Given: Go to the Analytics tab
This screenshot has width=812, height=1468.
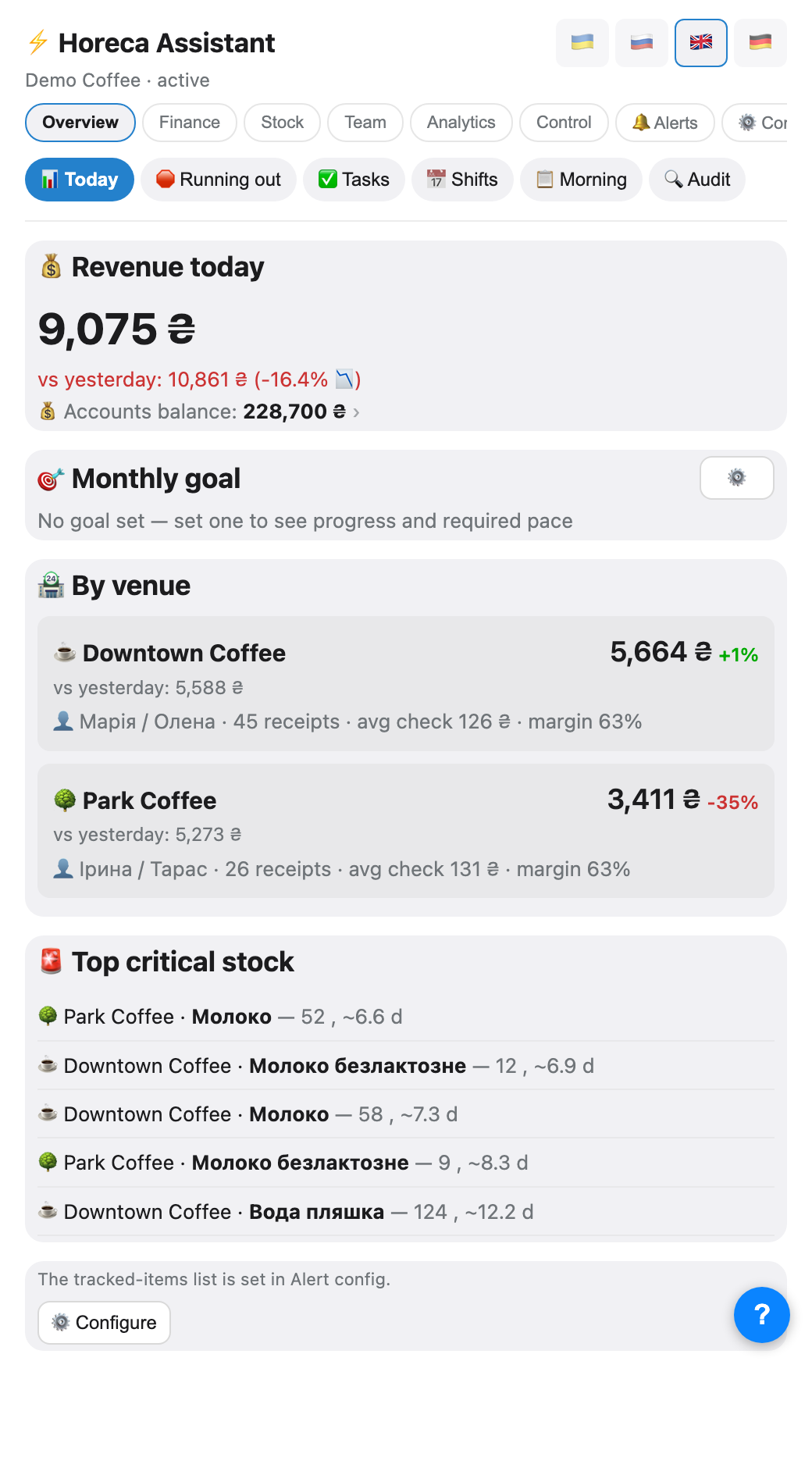Looking at the screenshot, I should [461, 123].
